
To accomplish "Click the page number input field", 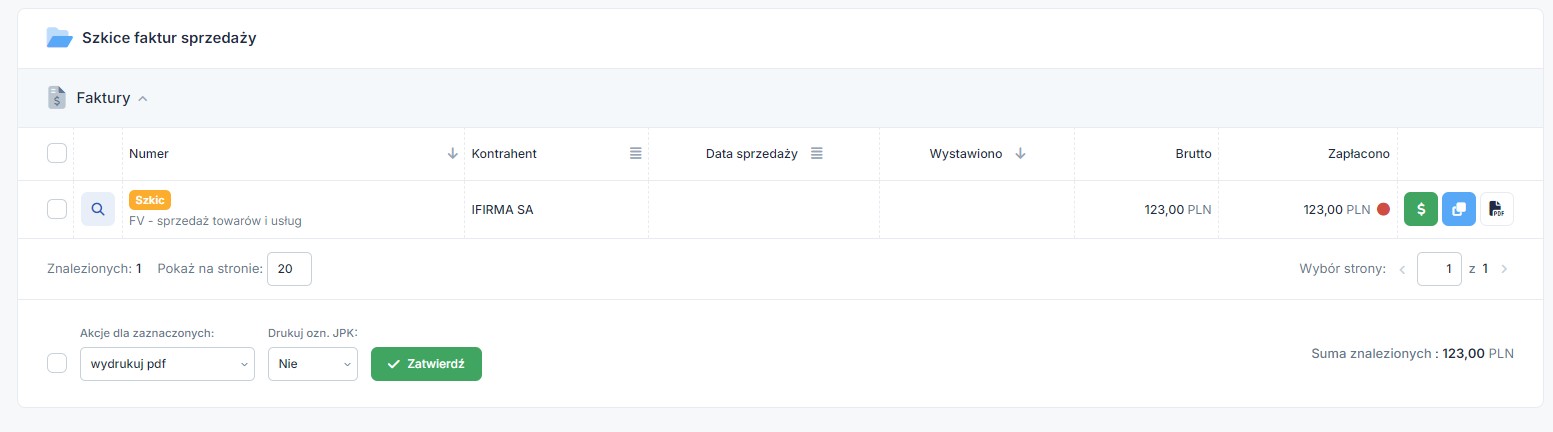I will click(x=1439, y=269).
